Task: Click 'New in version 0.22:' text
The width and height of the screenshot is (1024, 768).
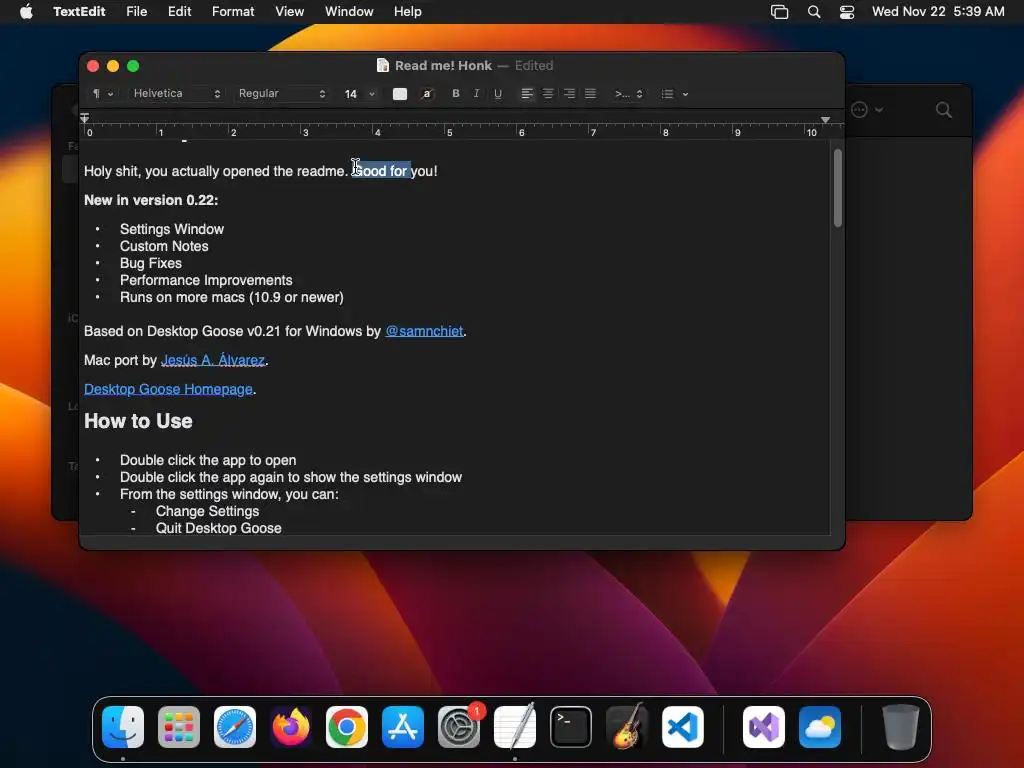Action: (x=151, y=200)
